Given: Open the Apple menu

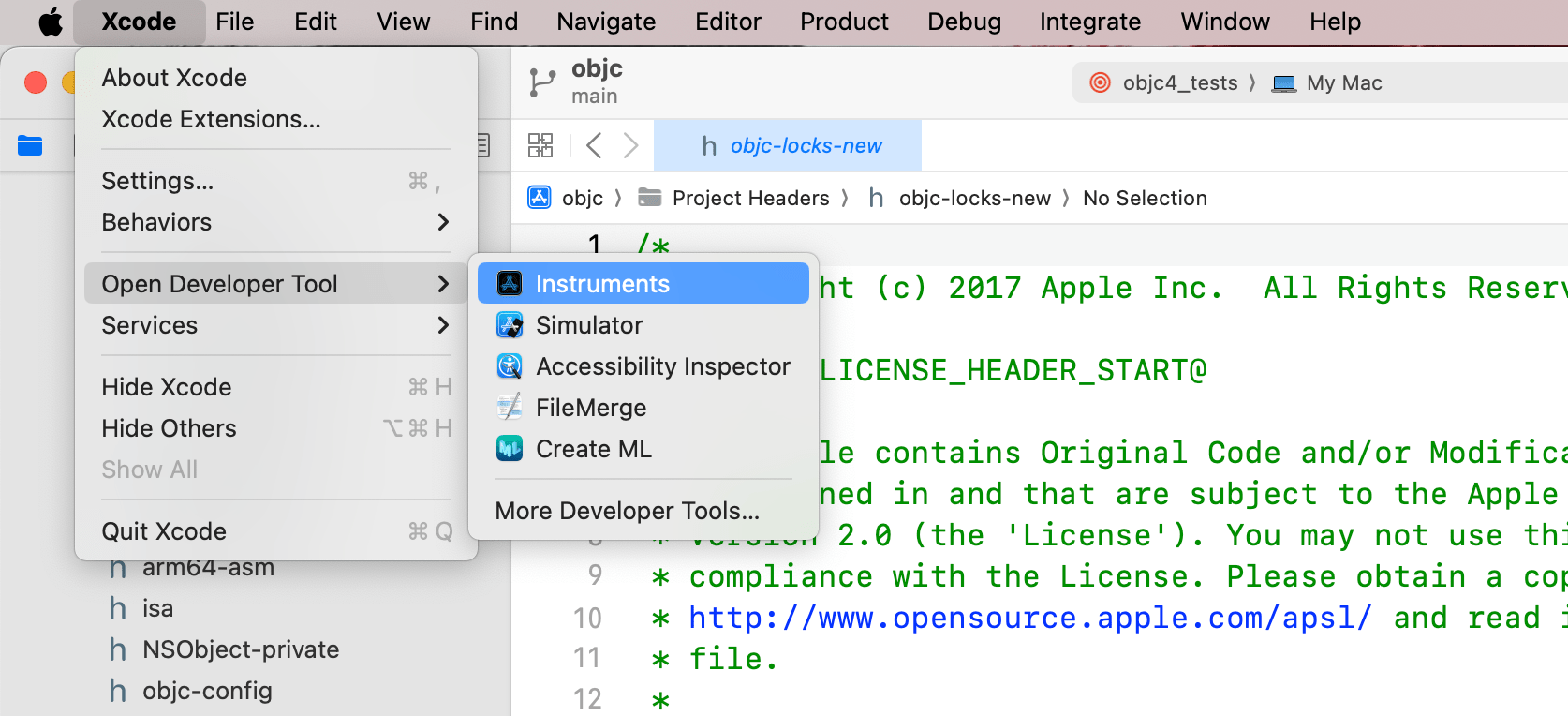Looking at the screenshot, I should [51, 22].
